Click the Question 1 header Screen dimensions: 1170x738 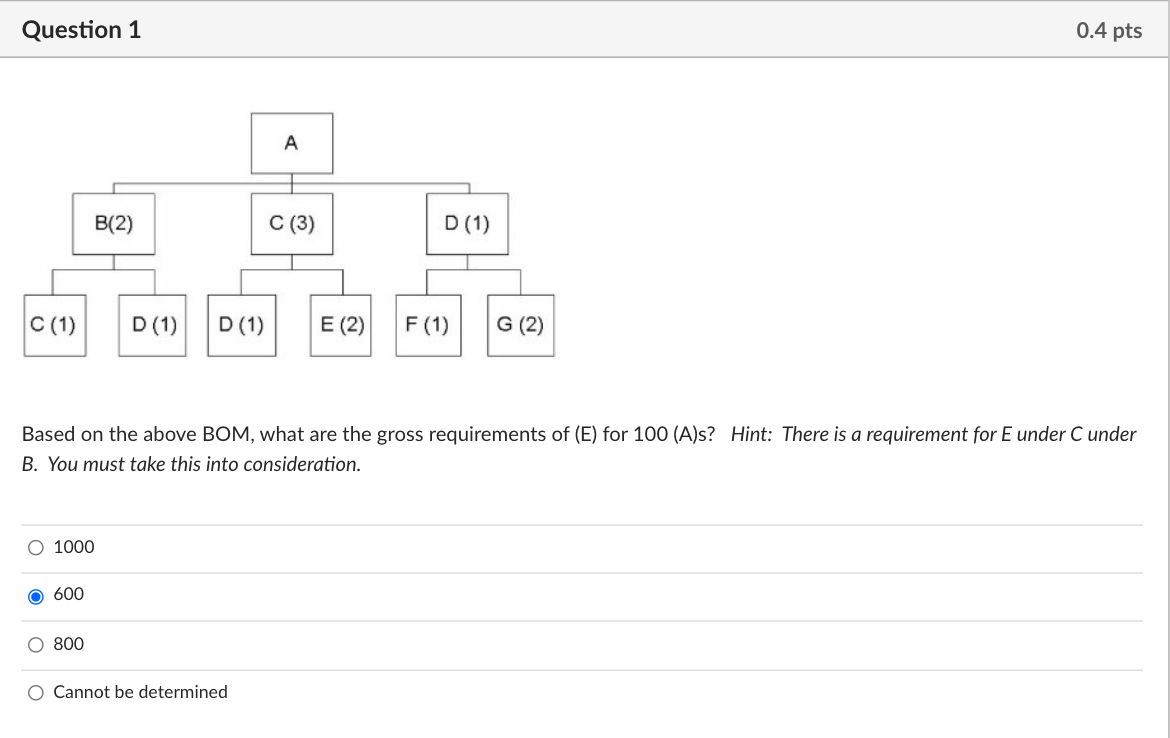(82, 29)
